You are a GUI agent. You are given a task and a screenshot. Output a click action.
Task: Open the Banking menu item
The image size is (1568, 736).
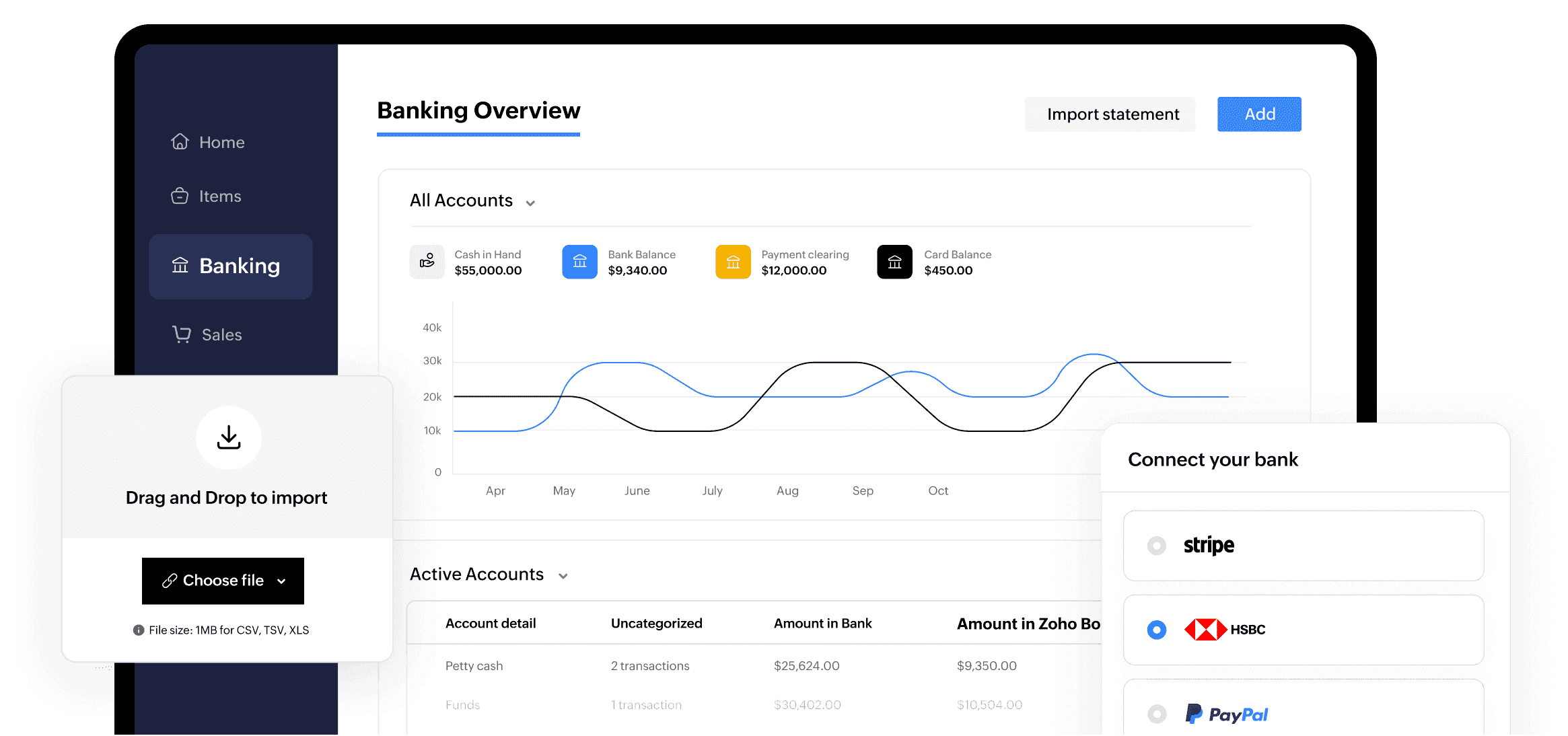[x=230, y=266]
